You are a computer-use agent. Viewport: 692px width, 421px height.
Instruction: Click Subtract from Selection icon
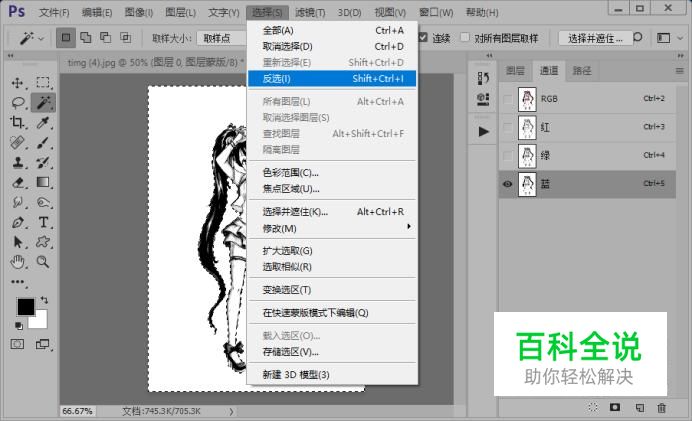[105, 38]
